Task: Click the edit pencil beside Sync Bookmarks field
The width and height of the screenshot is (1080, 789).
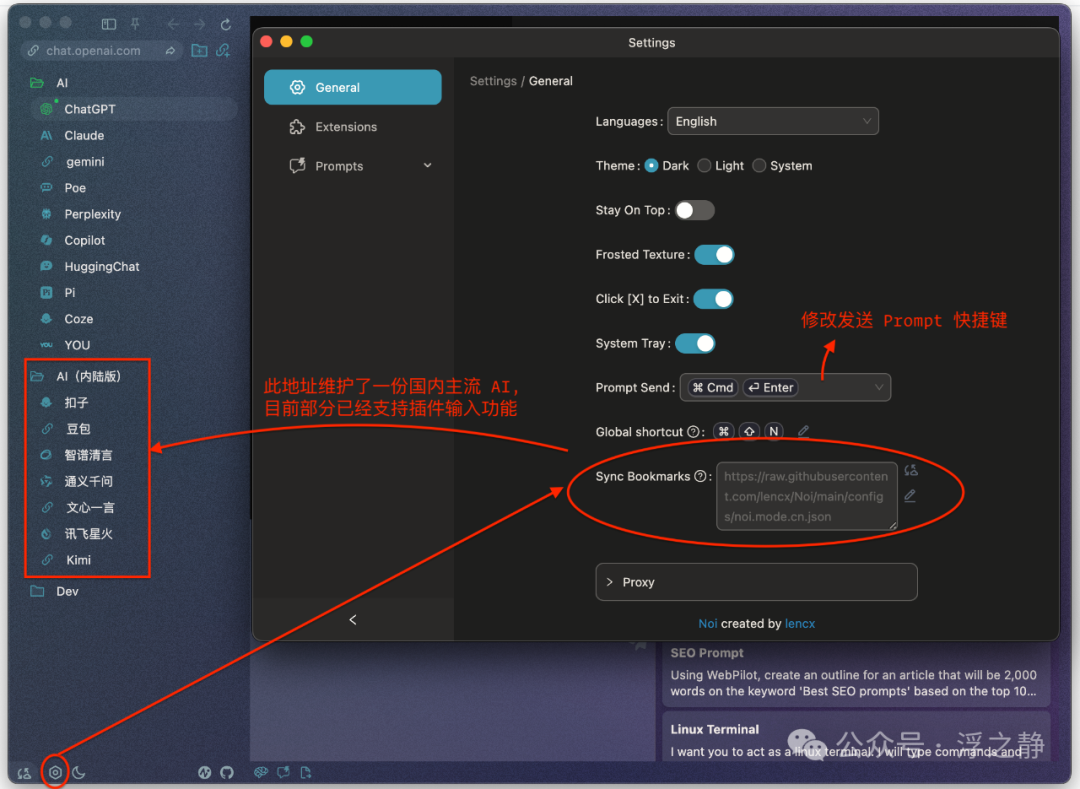Action: pyautogui.click(x=910, y=496)
